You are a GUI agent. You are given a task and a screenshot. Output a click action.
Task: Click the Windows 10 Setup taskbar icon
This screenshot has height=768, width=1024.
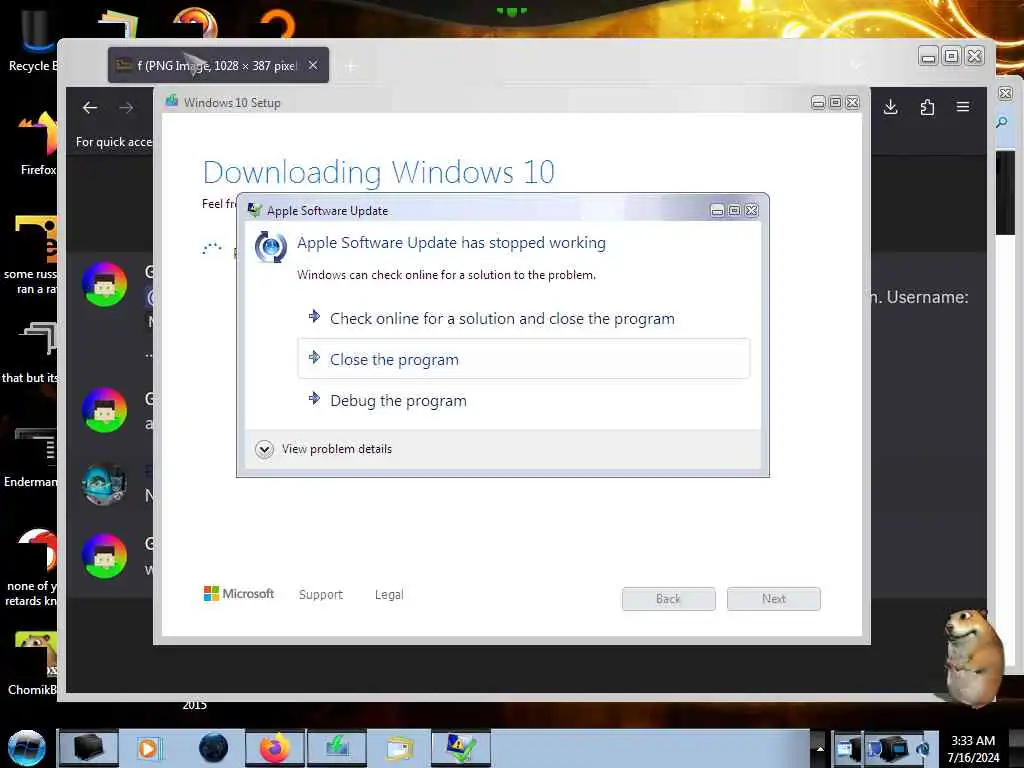(x=337, y=748)
